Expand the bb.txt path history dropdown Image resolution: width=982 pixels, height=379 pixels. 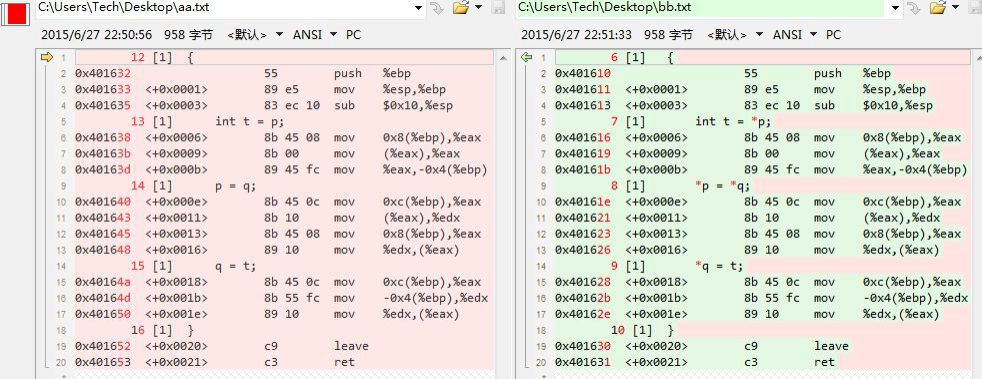tap(896, 8)
